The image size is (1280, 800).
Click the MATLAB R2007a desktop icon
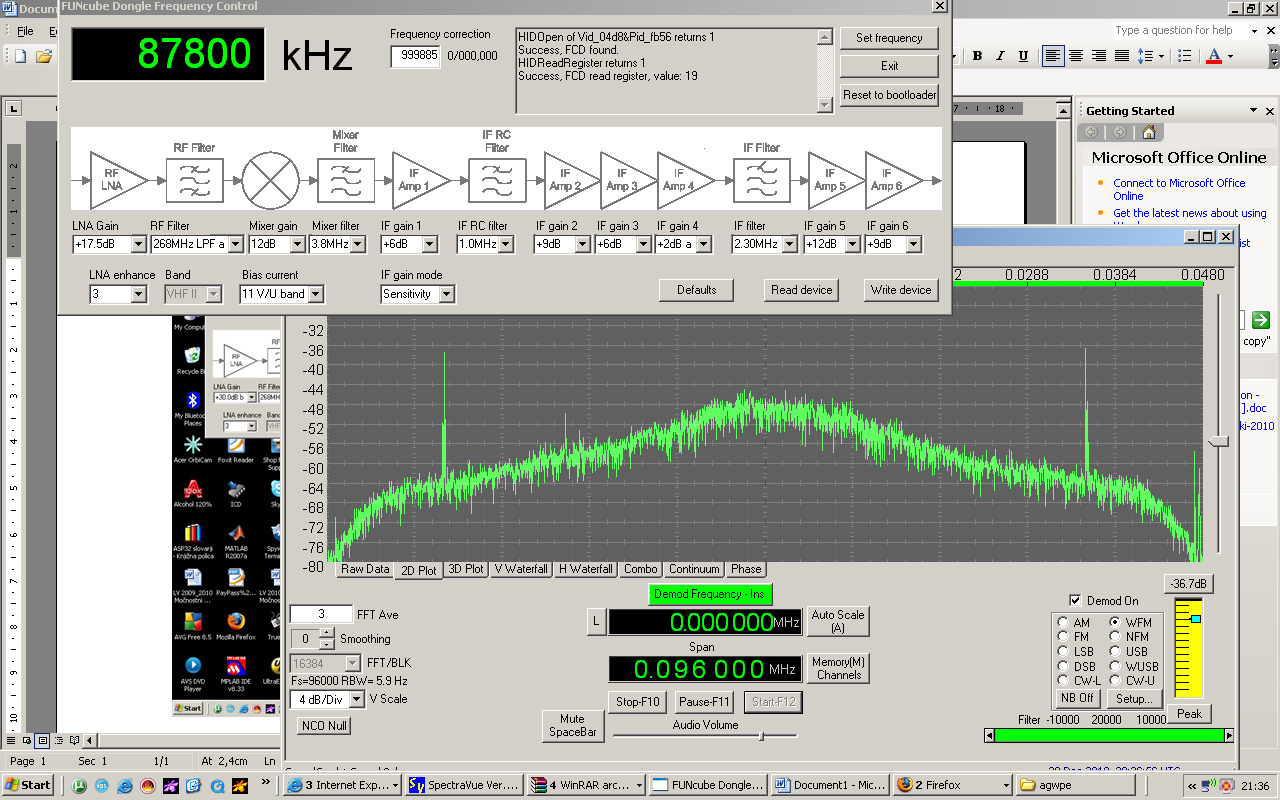pos(236,535)
